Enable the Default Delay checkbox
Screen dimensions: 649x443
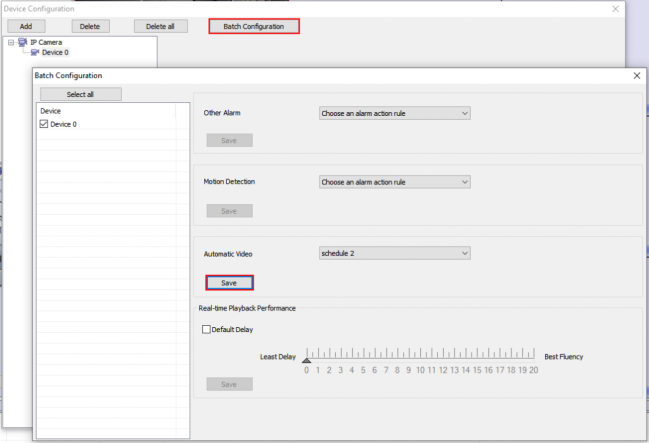click(x=207, y=329)
